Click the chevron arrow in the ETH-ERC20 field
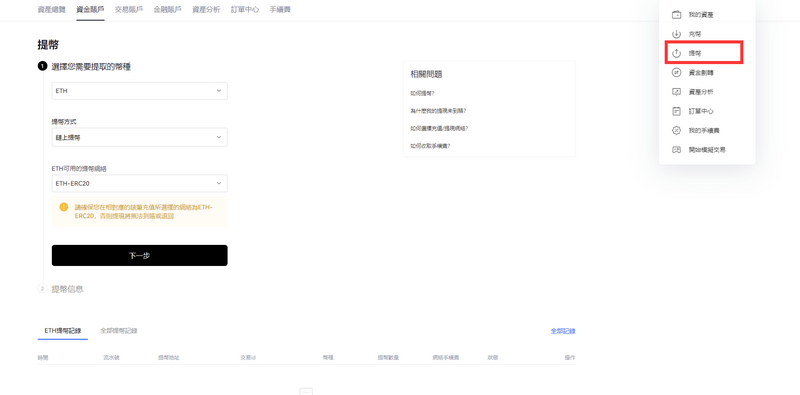800x395 pixels. click(x=219, y=183)
